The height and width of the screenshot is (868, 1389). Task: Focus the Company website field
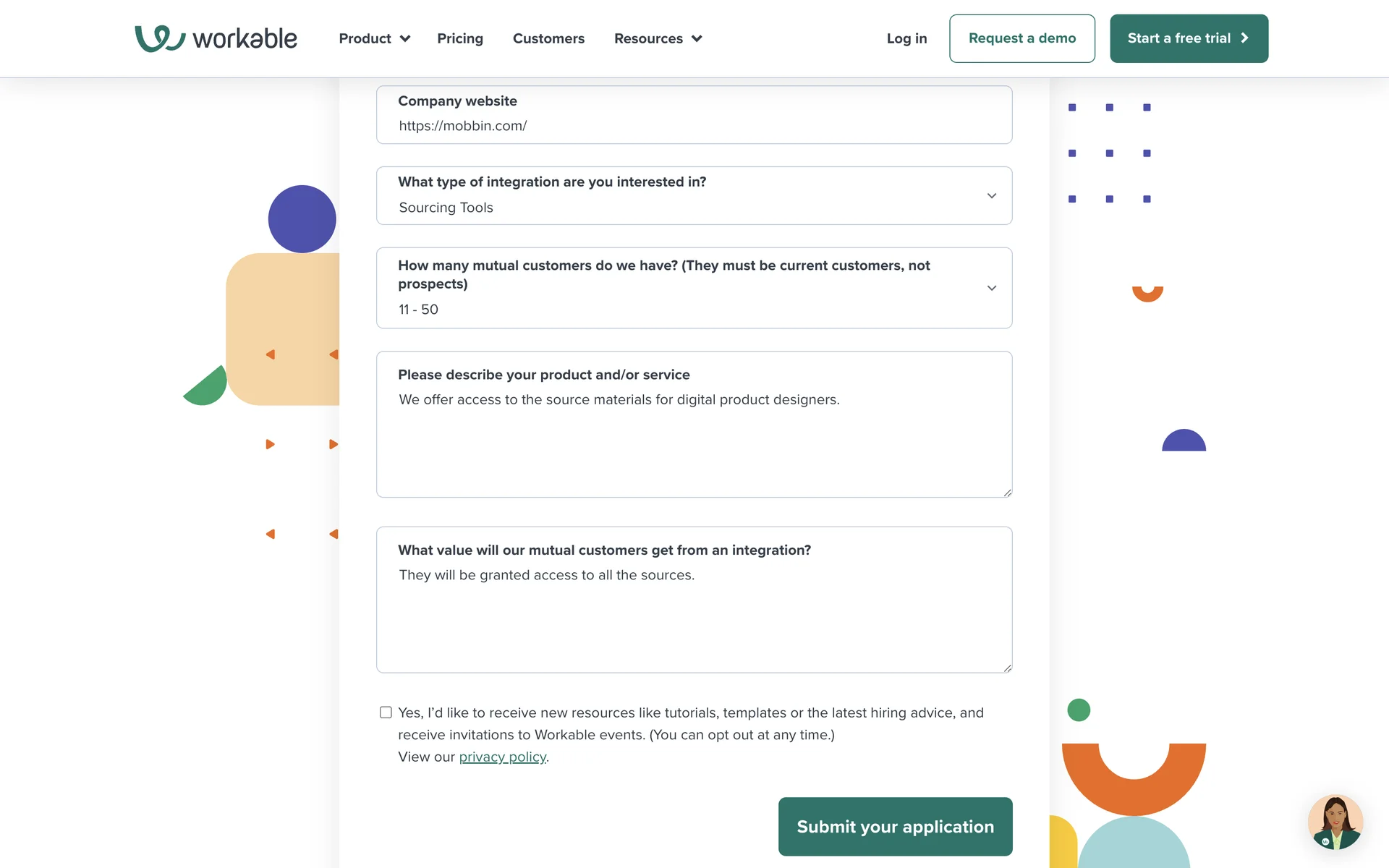pyautogui.click(x=693, y=126)
